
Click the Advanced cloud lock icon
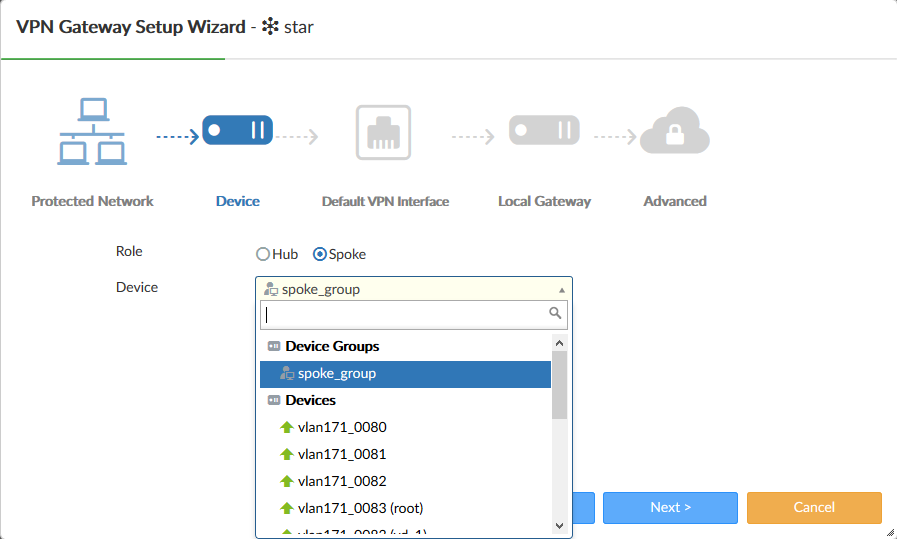675,132
